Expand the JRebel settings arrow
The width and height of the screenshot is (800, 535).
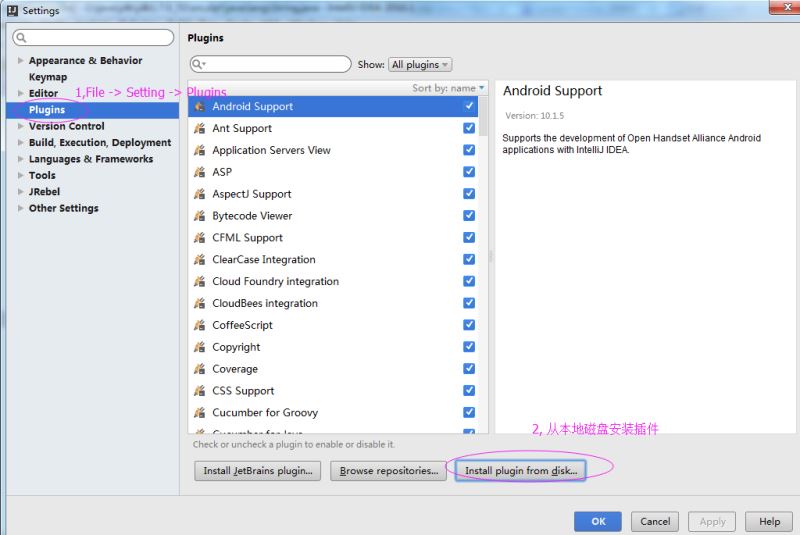pyautogui.click(x=20, y=192)
